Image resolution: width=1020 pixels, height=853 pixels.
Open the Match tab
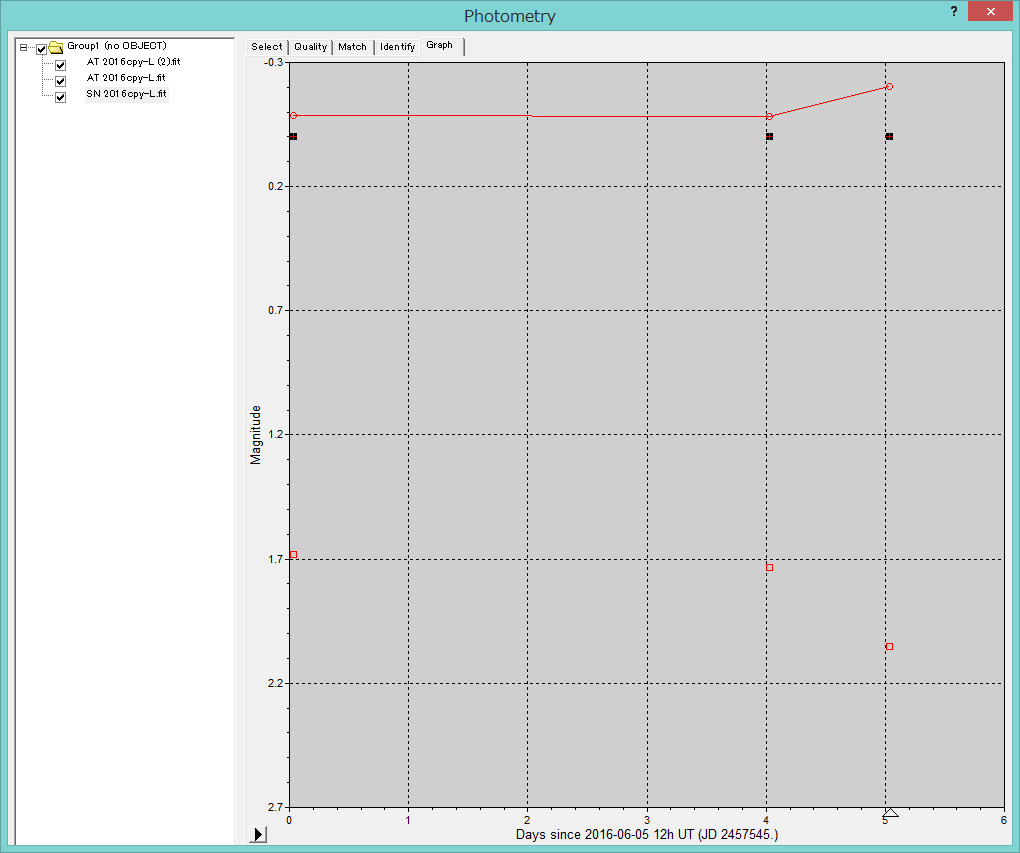coord(353,47)
